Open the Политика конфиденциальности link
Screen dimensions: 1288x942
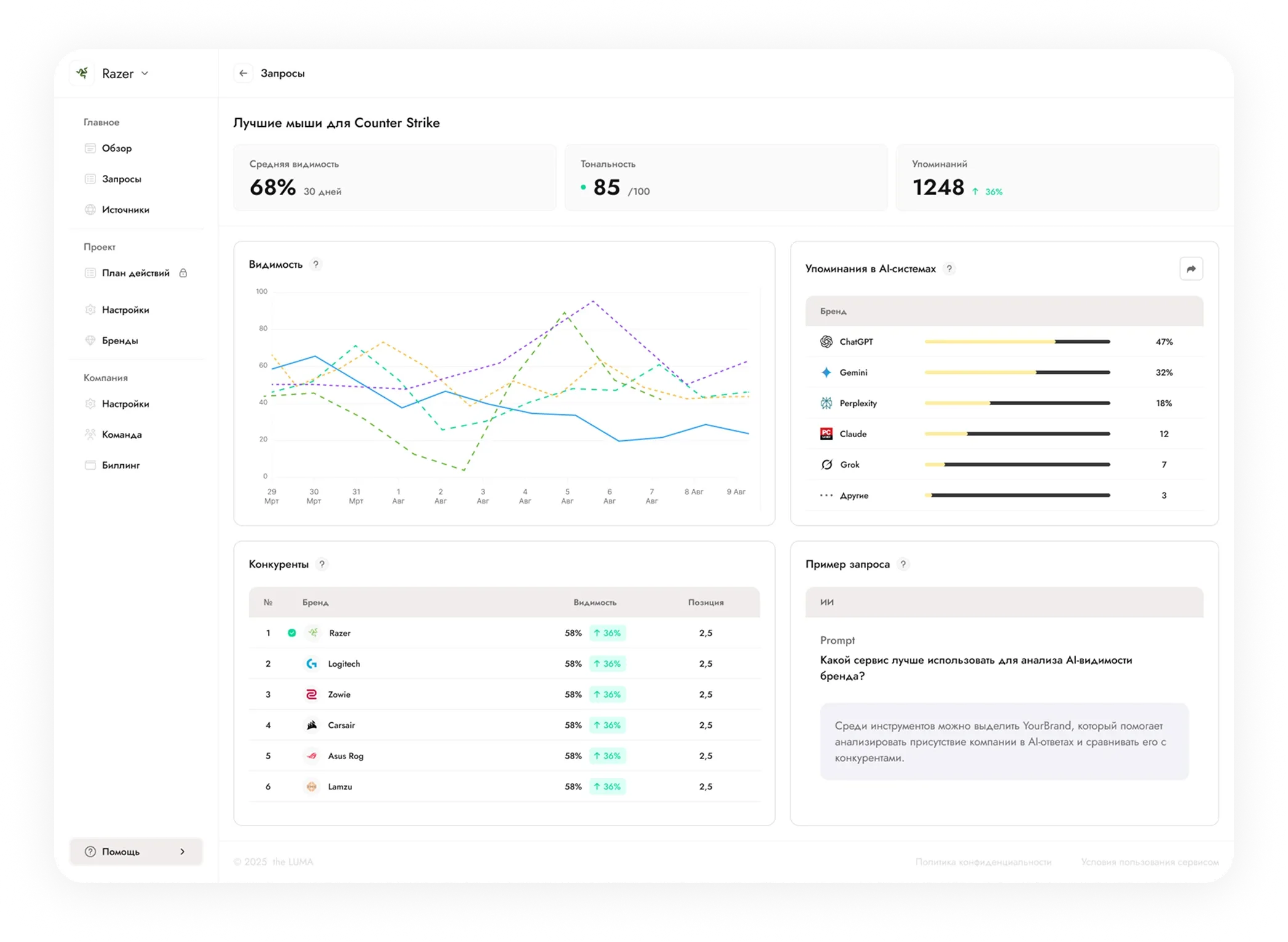[983, 862]
